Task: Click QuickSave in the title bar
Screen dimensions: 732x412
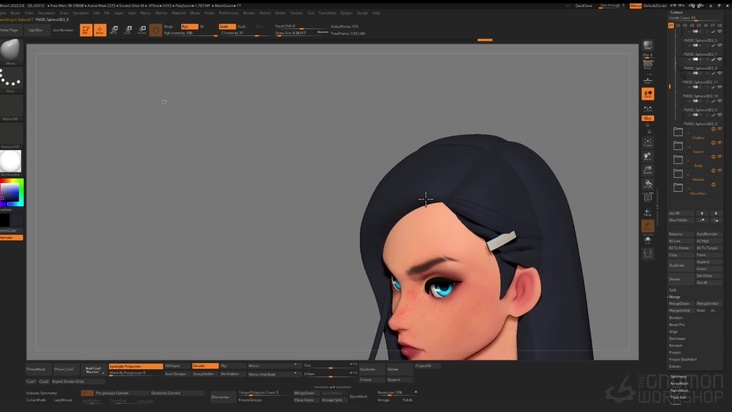Action: 584,6
